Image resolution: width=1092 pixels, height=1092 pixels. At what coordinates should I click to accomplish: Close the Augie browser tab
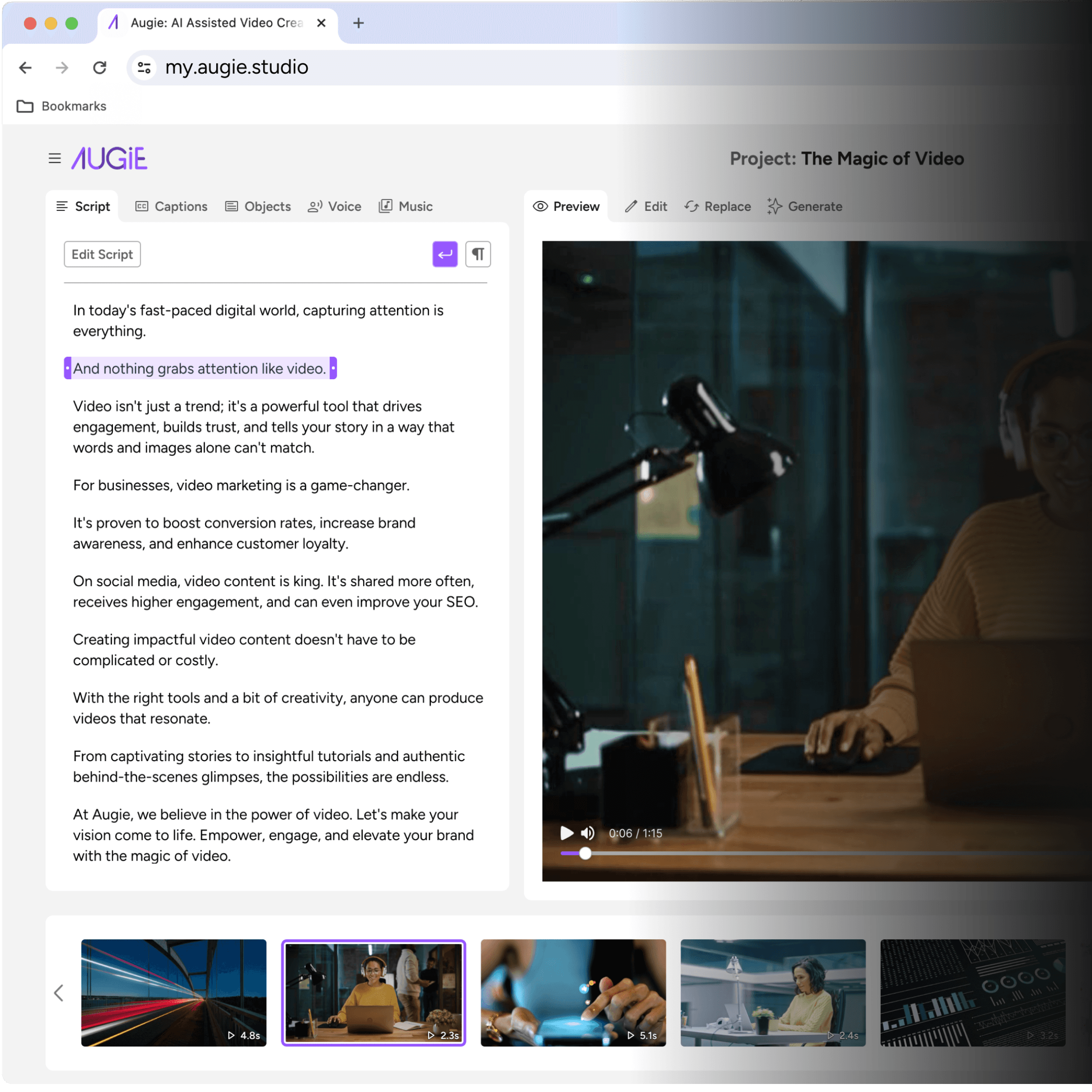coord(321,23)
